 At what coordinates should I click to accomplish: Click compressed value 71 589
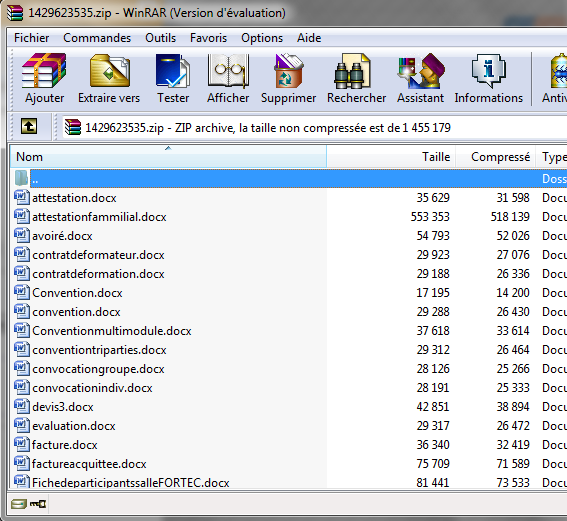[x=513, y=464]
